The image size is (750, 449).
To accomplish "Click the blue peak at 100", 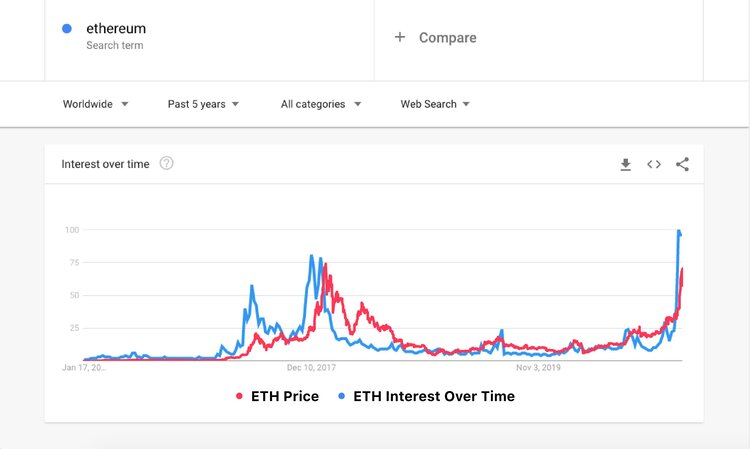I will 680,232.
